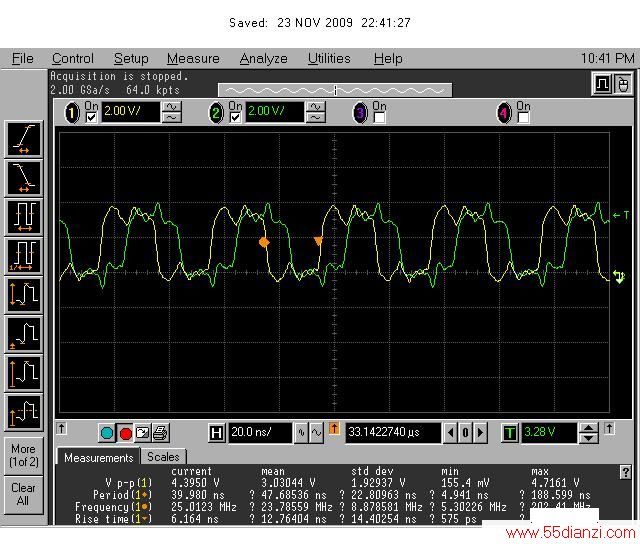The image size is (640, 544).
Task: Click the wide-wave horizontal zoom-in icon
Action: pyautogui.click(x=316, y=433)
